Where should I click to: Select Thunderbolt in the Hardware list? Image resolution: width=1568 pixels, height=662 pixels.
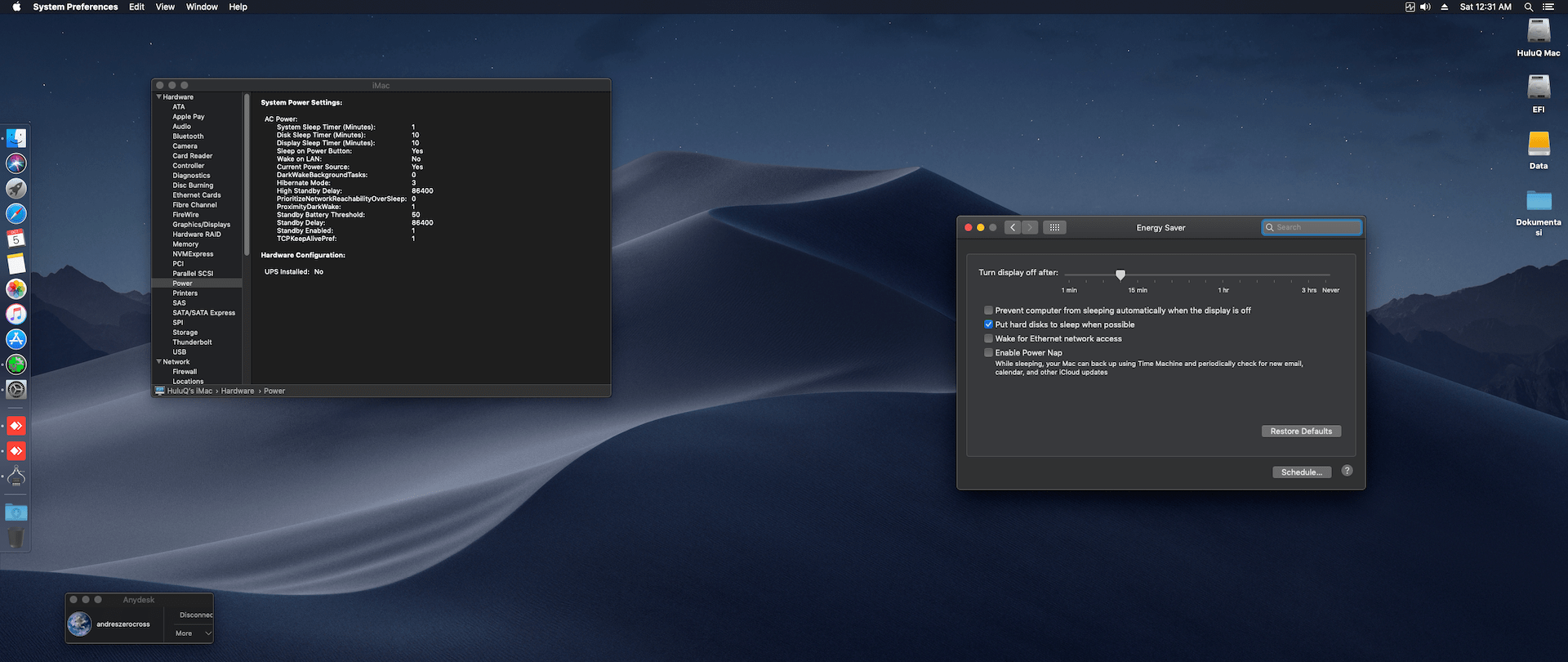(x=192, y=342)
